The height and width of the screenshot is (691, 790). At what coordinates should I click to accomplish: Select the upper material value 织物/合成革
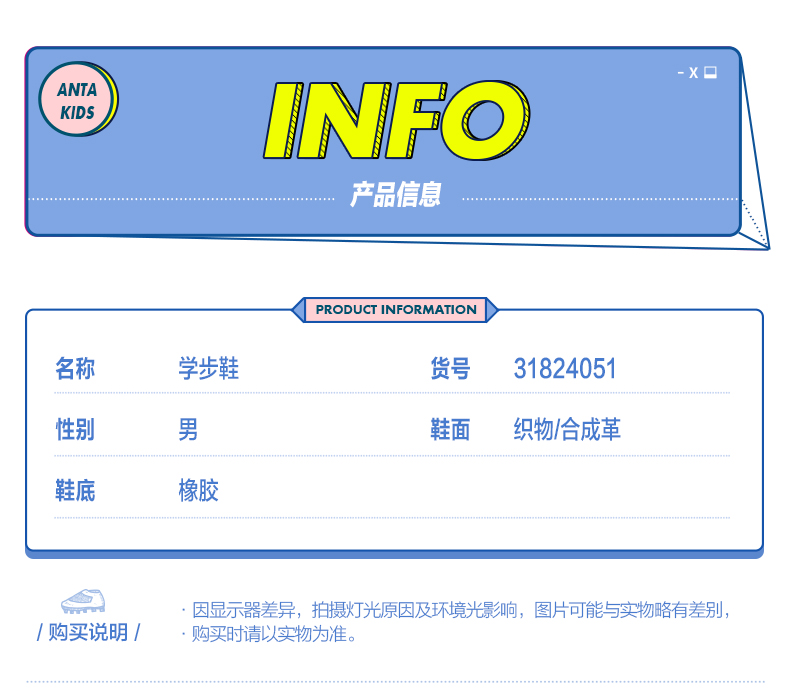pos(567,430)
